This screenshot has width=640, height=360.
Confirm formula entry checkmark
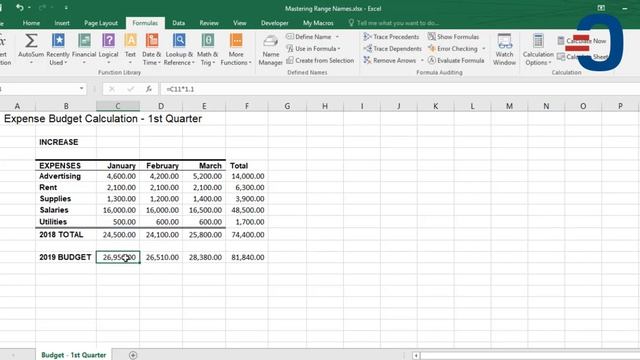(x=130, y=89)
